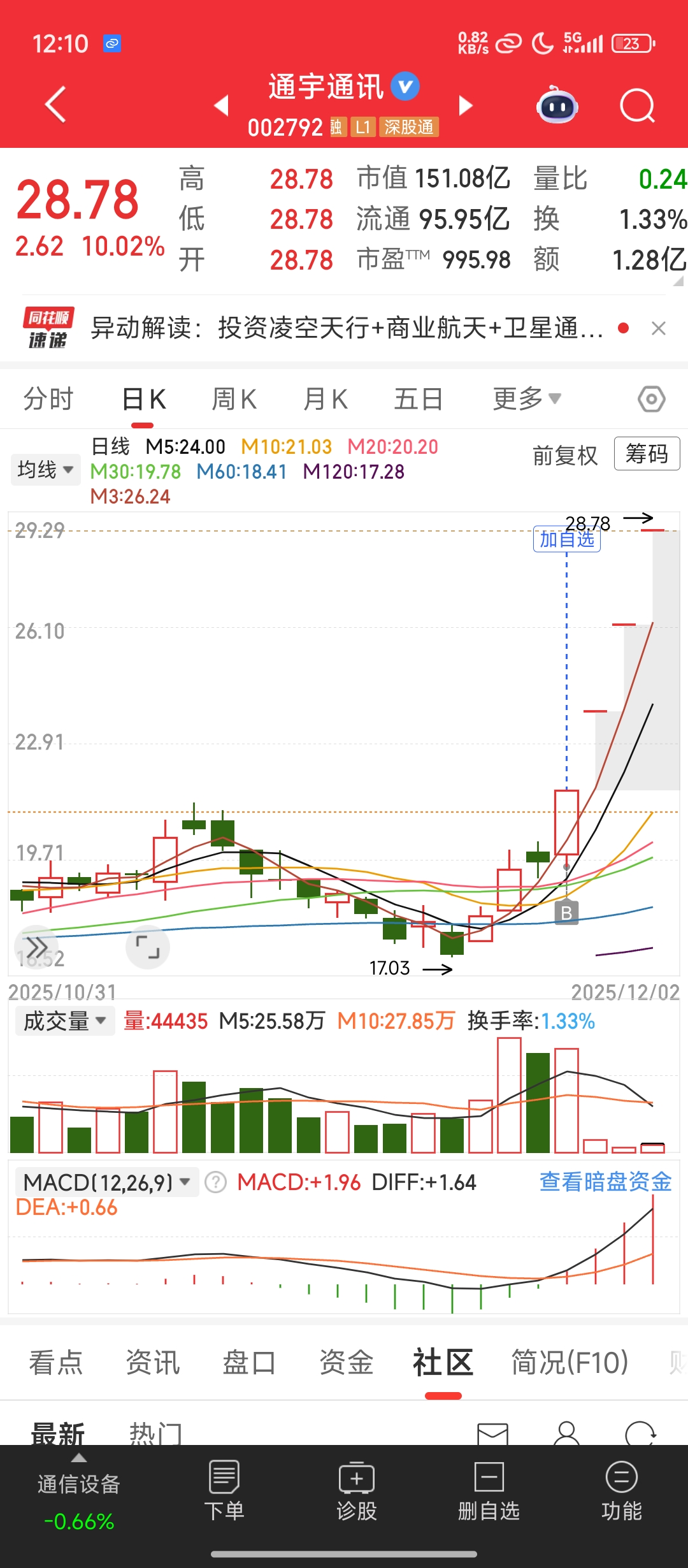Refresh community feed icon
This screenshot has width=688, height=1568.
pos(640,1434)
